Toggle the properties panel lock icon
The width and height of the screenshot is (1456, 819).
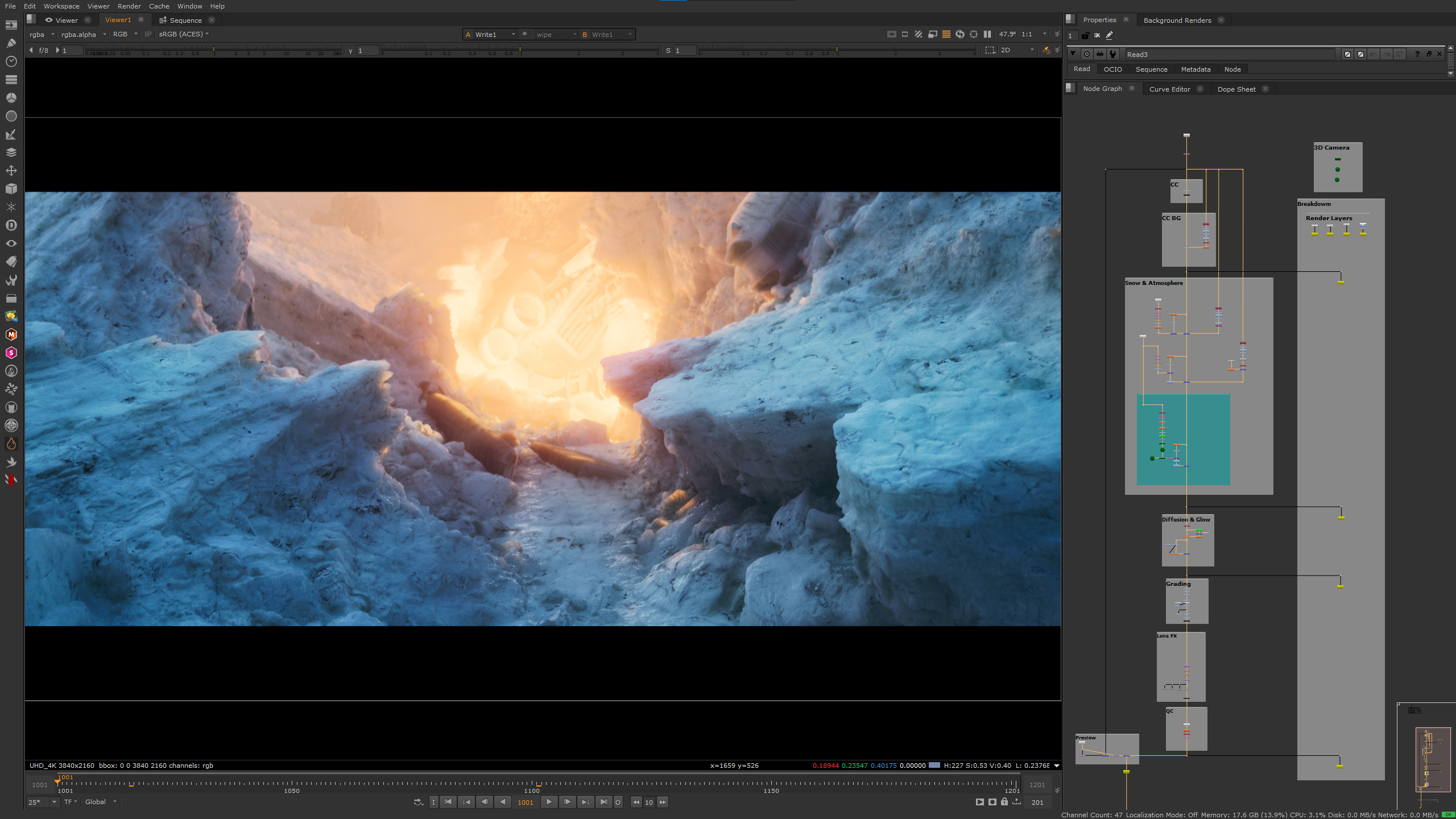pos(1085,35)
